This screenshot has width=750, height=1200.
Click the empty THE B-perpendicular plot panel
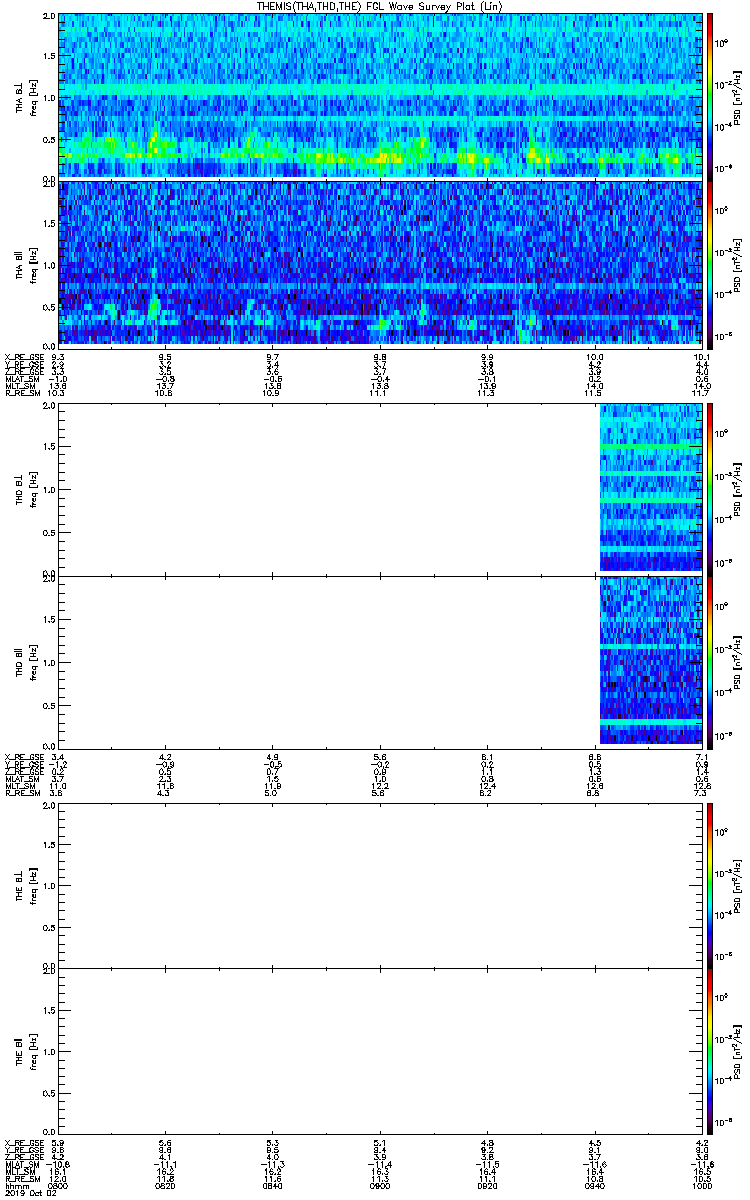point(380,886)
